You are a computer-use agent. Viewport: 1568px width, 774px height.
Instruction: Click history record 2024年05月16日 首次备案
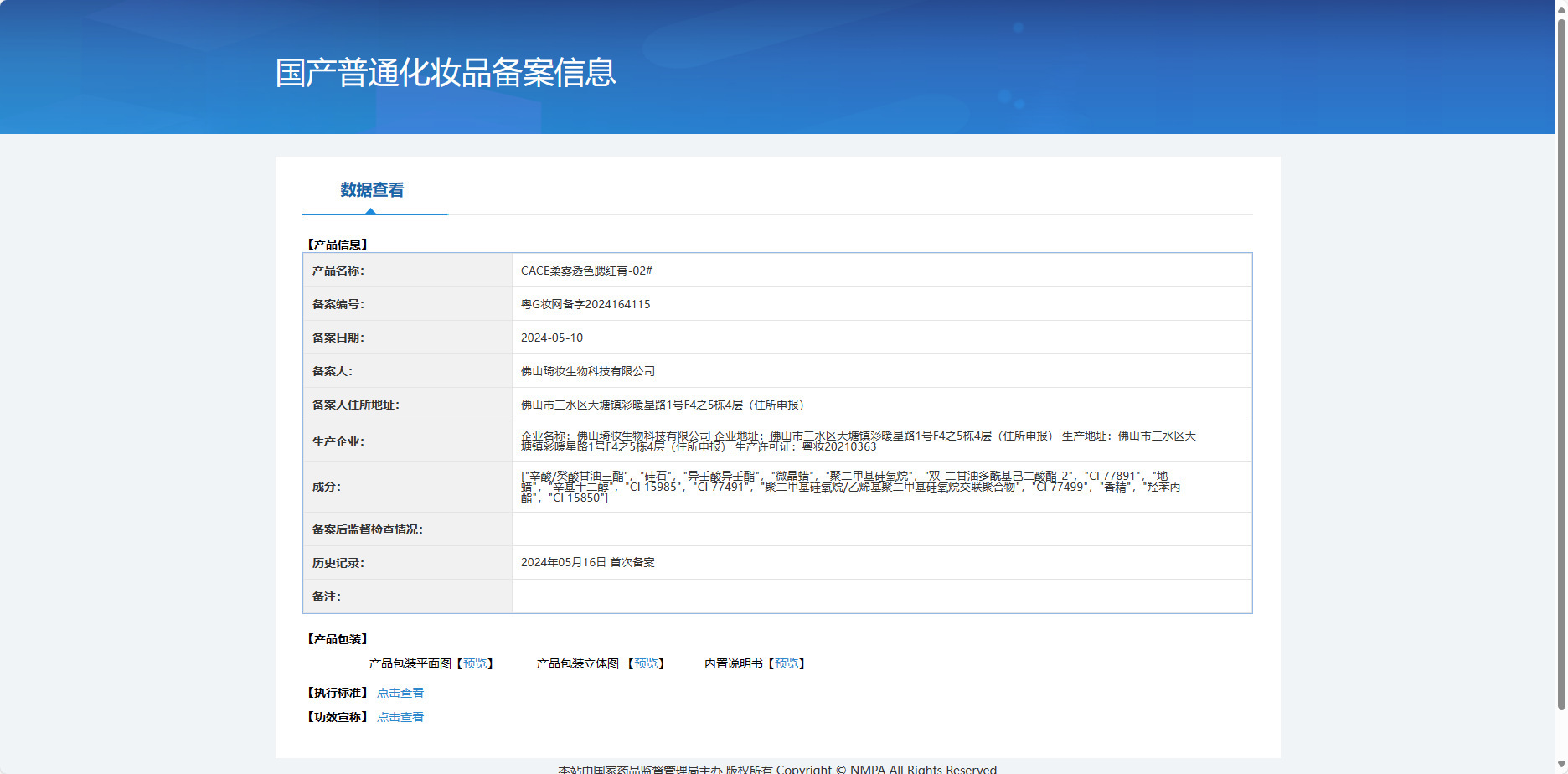coord(588,563)
